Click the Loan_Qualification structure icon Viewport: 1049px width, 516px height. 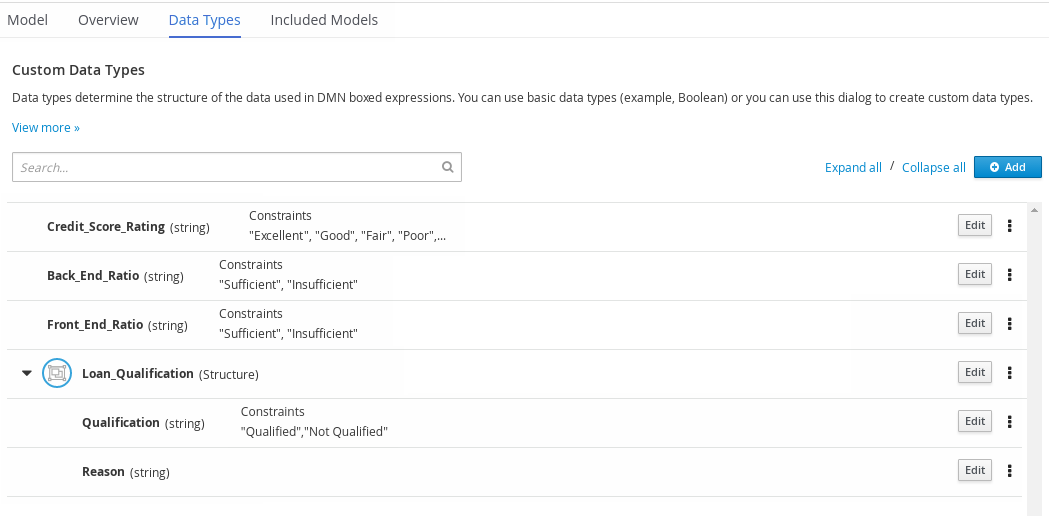tap(56, 374)
